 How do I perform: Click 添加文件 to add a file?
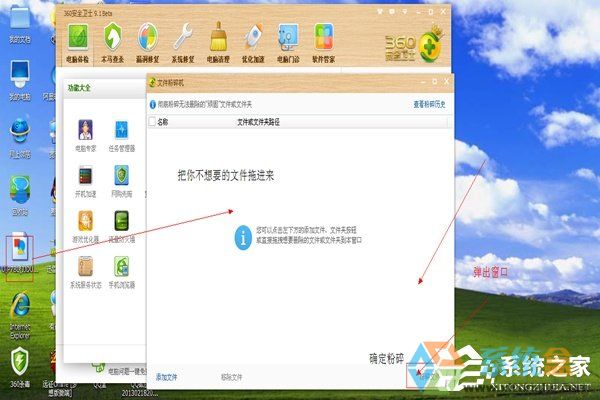coord(166,377)
